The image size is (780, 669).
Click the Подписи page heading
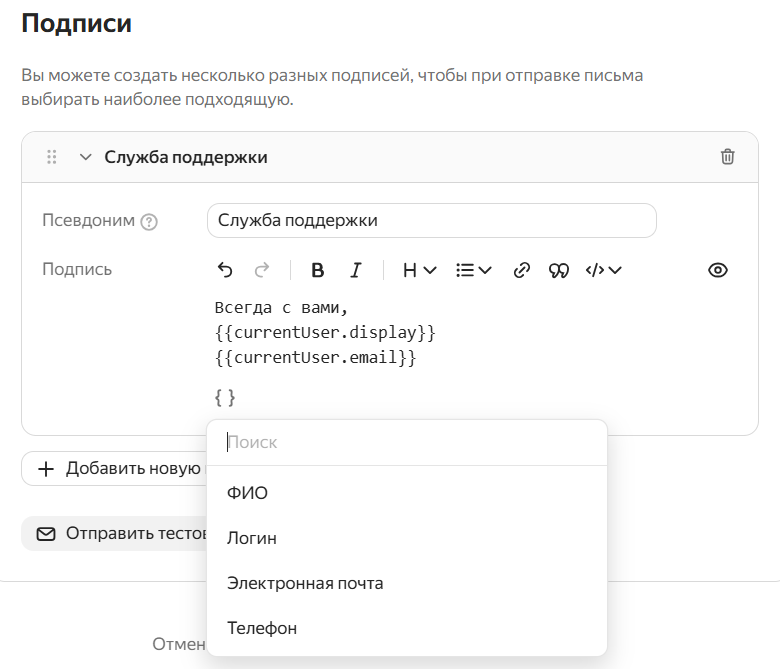[x=77, y=23]
